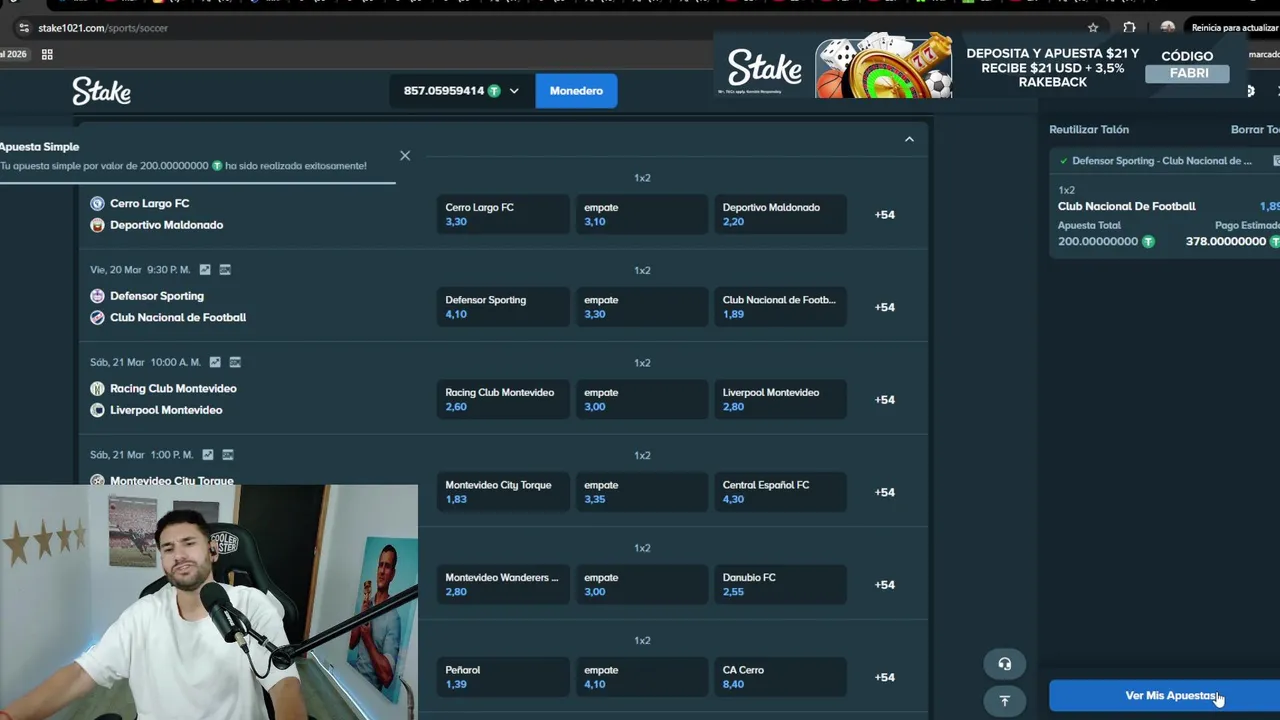The image size is (1280, 720).
Task: Click bet slip title Defensor Sporting - Club Nacional
Action: click(1162, 161)
